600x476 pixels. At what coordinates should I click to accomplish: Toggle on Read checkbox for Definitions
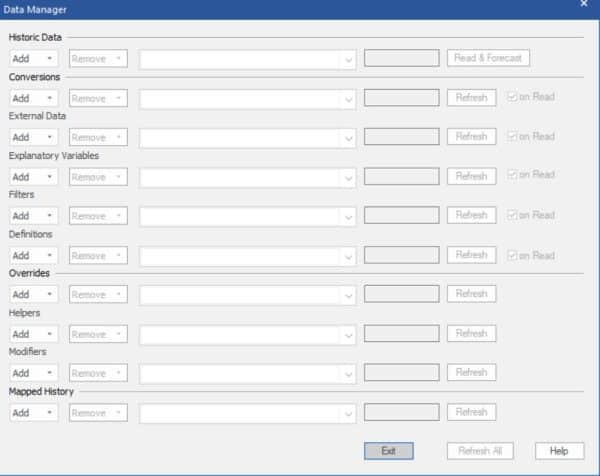(512, 255)
